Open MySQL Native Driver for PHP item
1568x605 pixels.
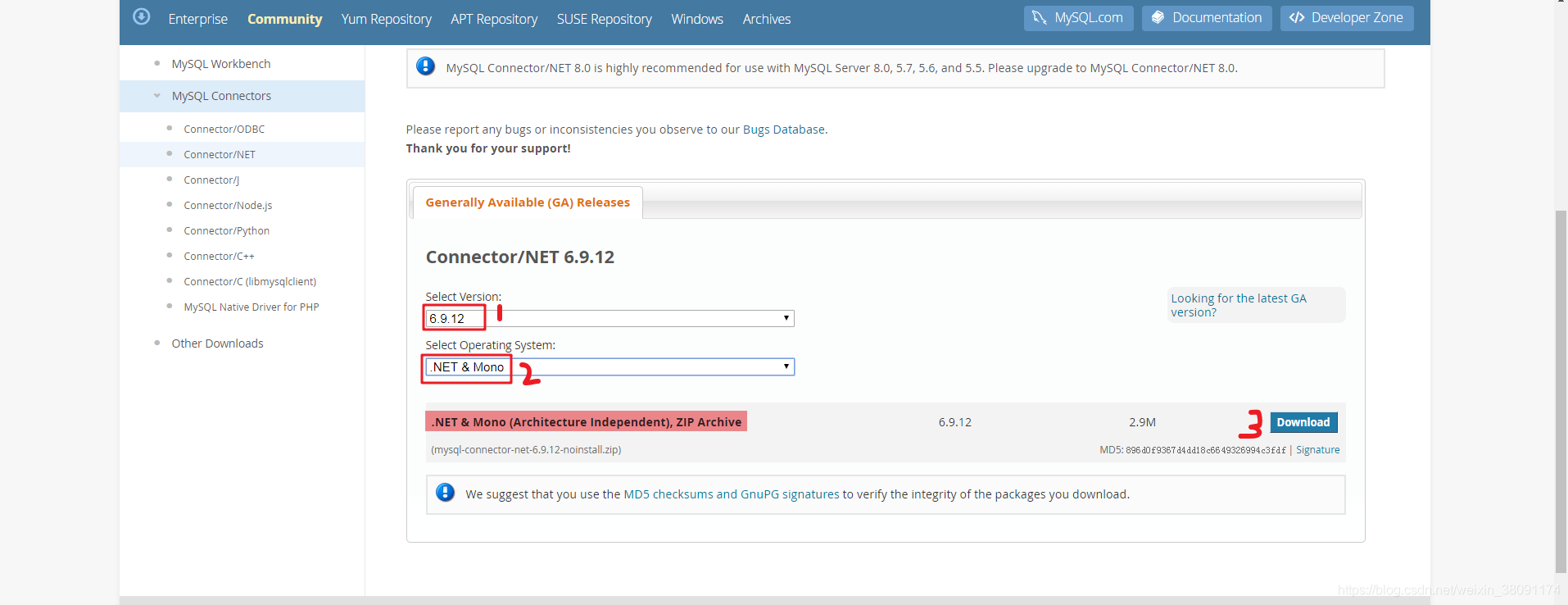point(252,307)
